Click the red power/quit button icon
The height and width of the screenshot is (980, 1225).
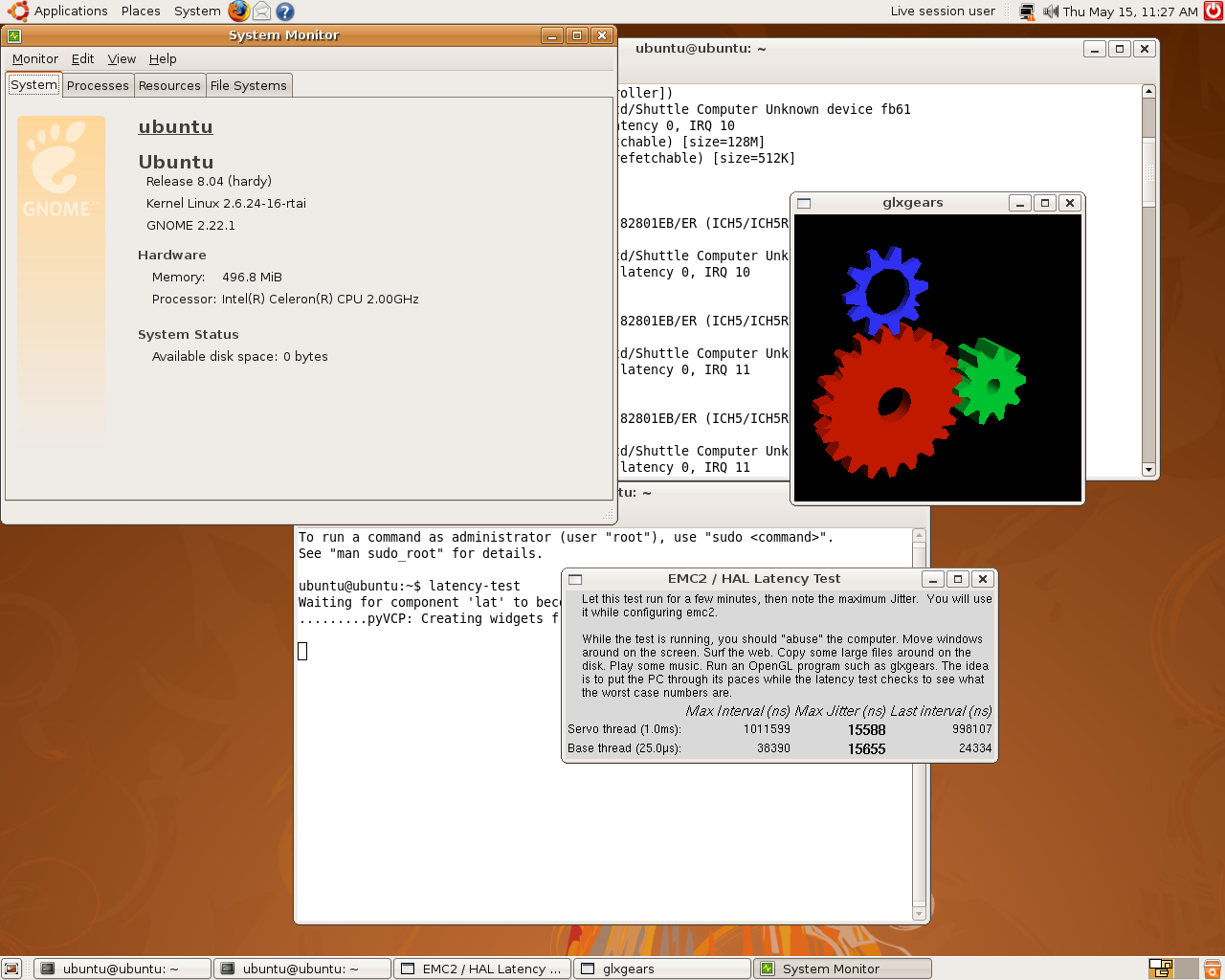click(x=1214, y=11)
